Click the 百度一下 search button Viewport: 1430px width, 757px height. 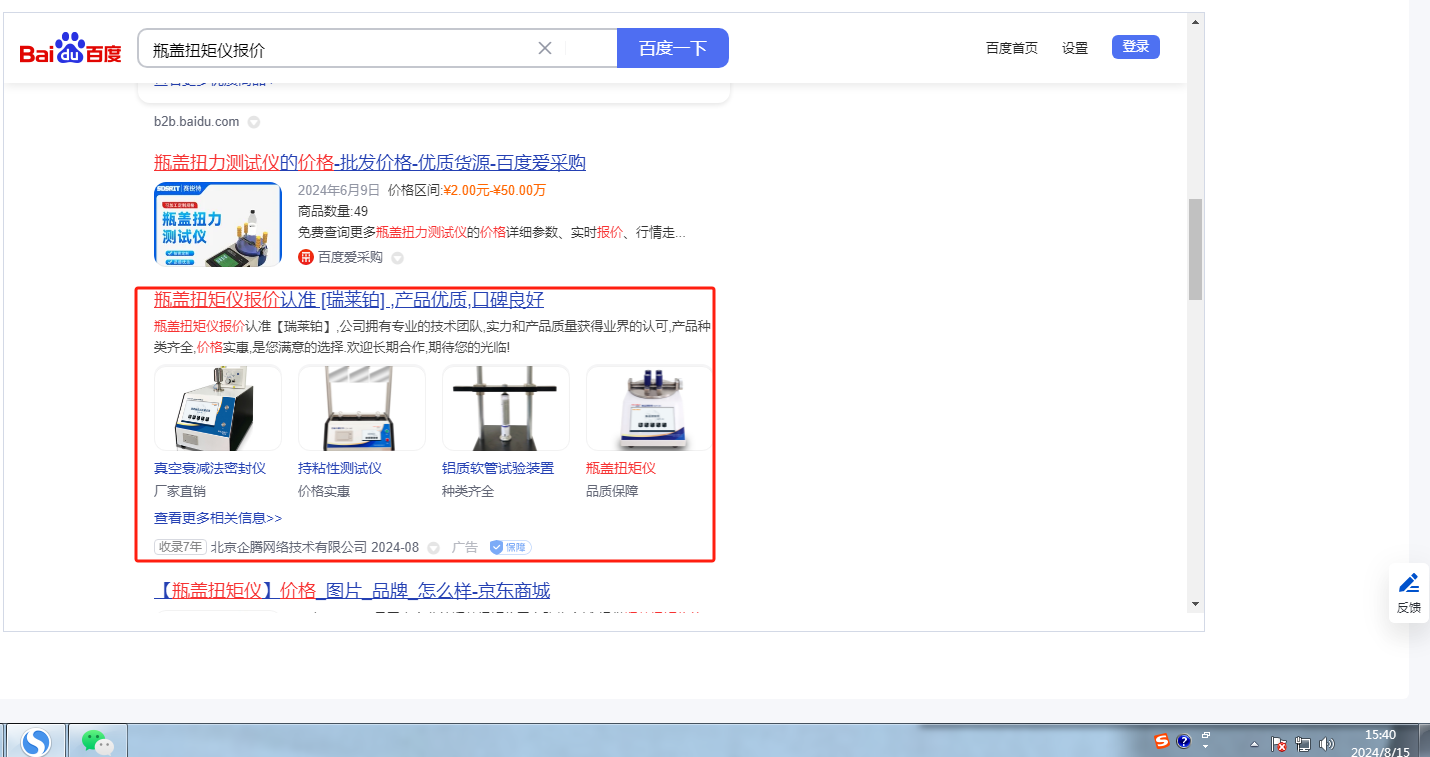tap(673, 48)
